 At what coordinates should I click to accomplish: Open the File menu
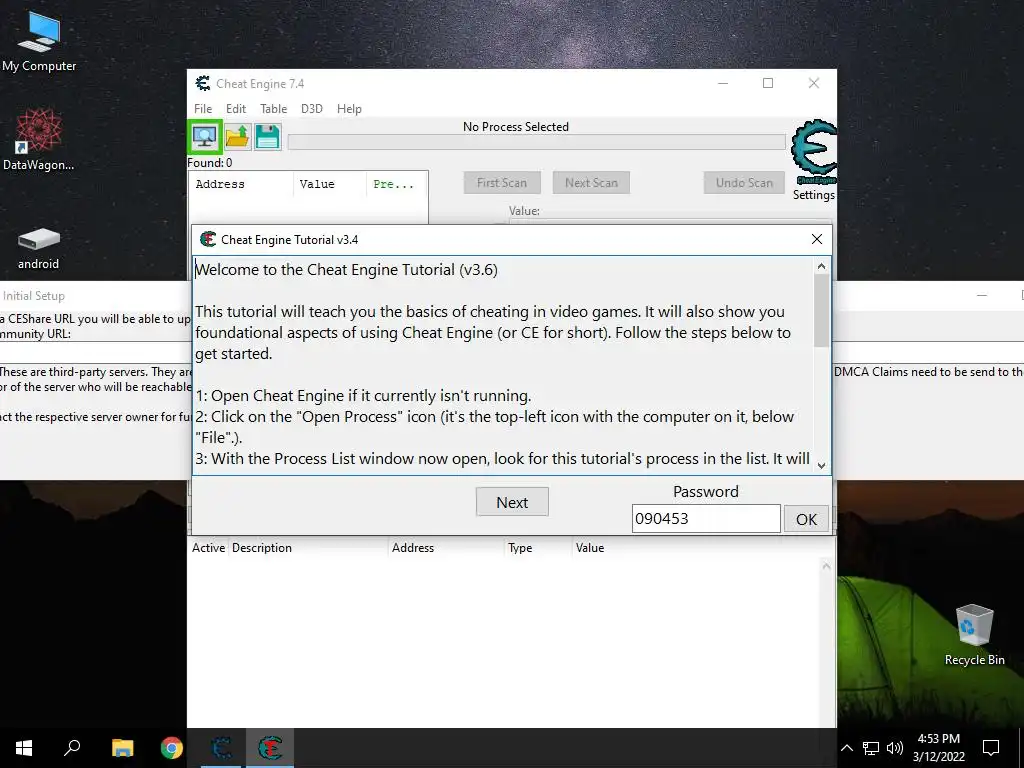[x=203, y=108]
